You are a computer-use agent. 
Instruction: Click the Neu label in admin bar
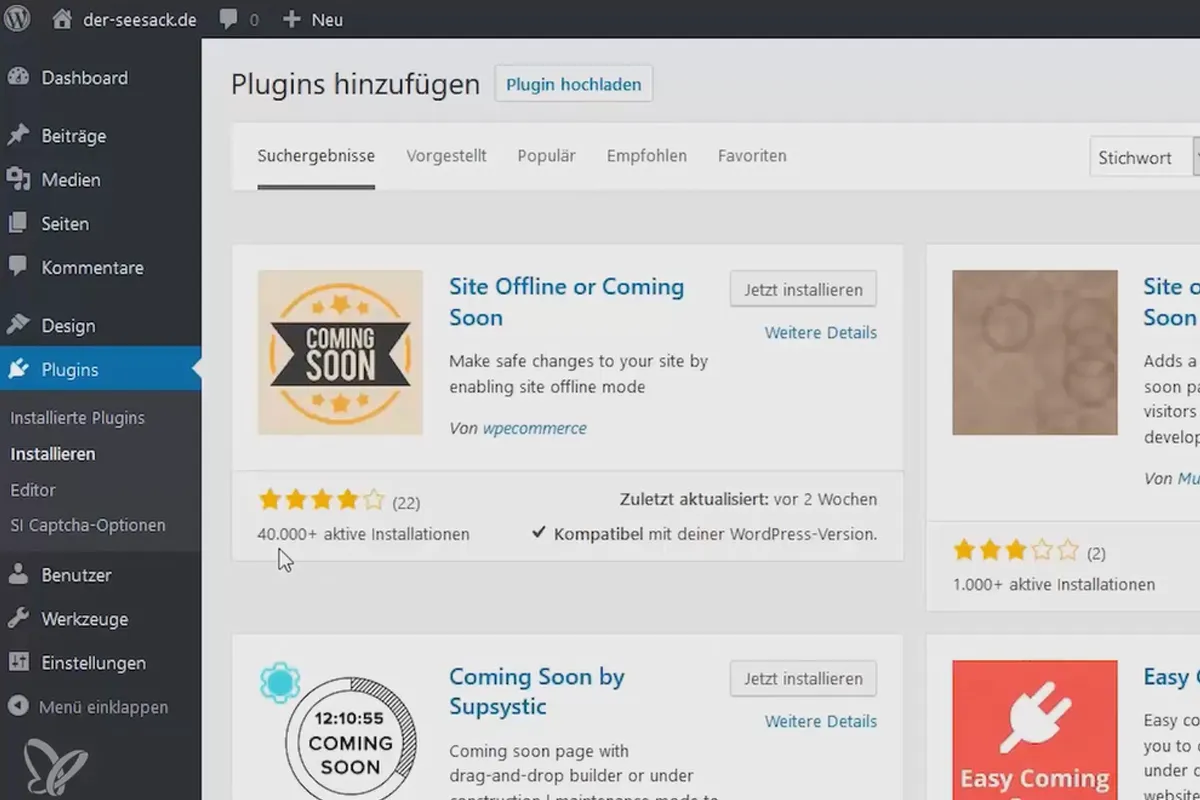pos(327,20)
